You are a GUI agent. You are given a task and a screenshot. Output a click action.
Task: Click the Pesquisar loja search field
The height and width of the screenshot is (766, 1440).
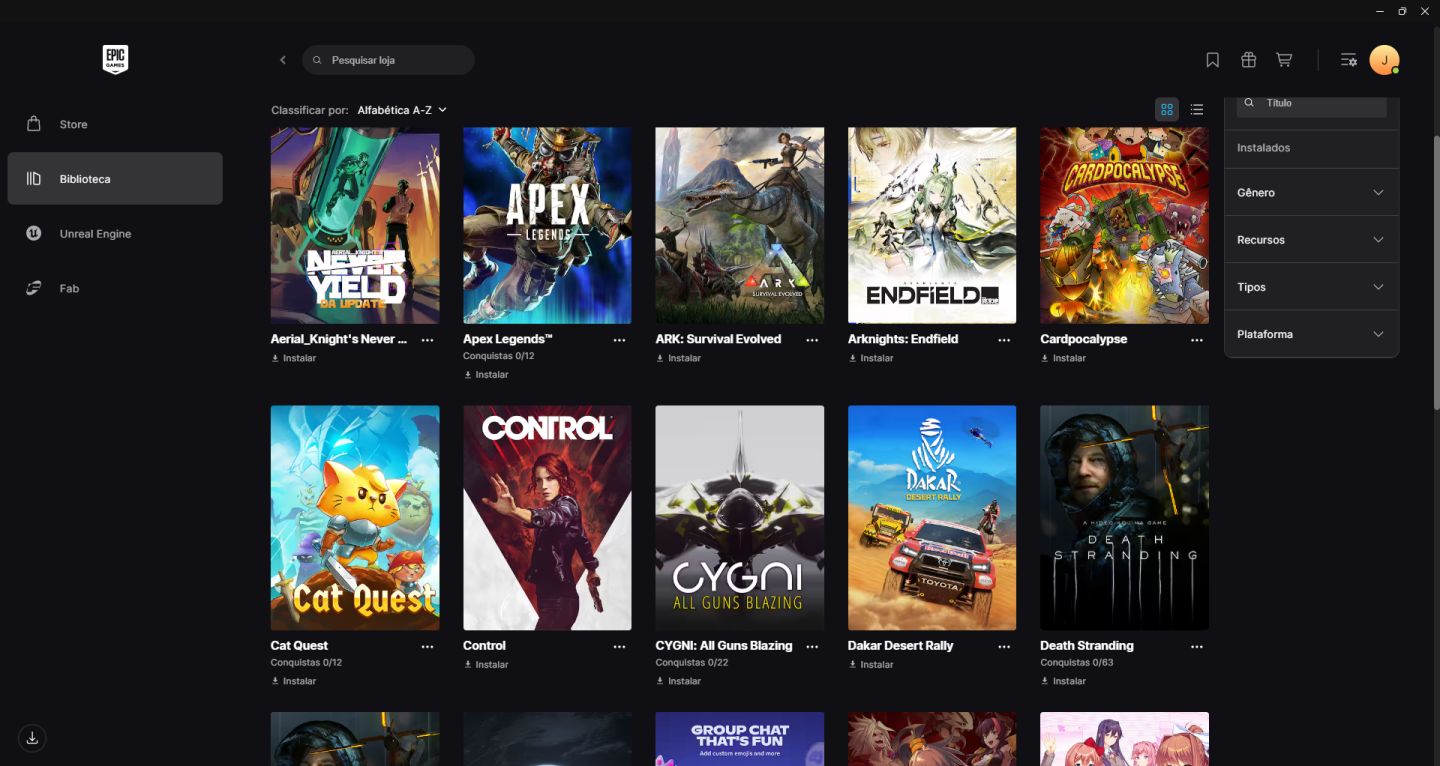click(x=388, y=60)
